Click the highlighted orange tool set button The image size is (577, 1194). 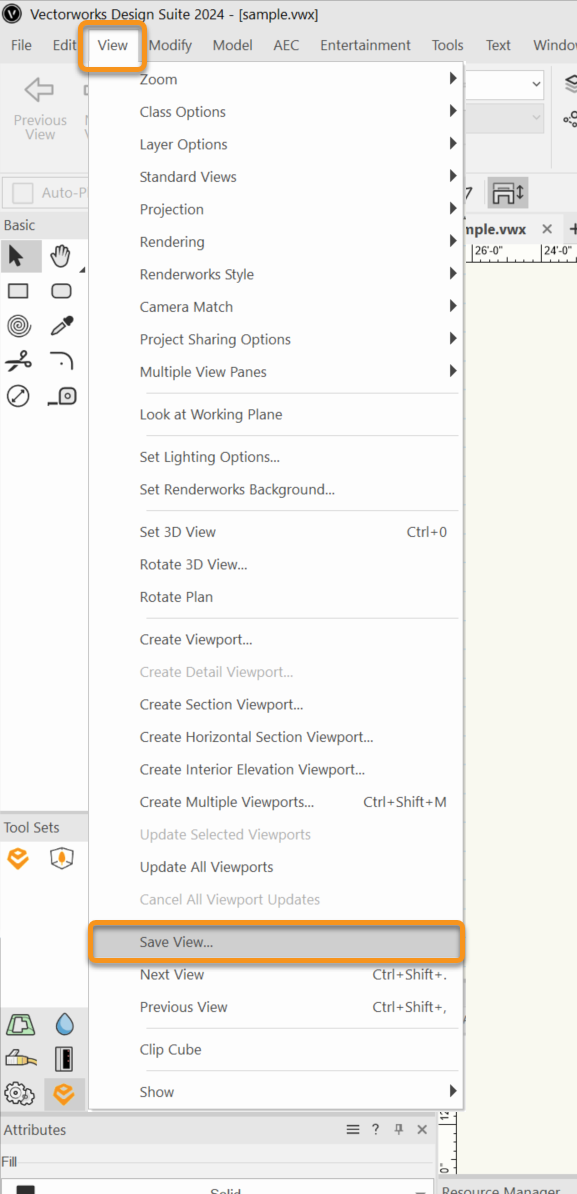pyautogui.click(x=64, y=1094)
